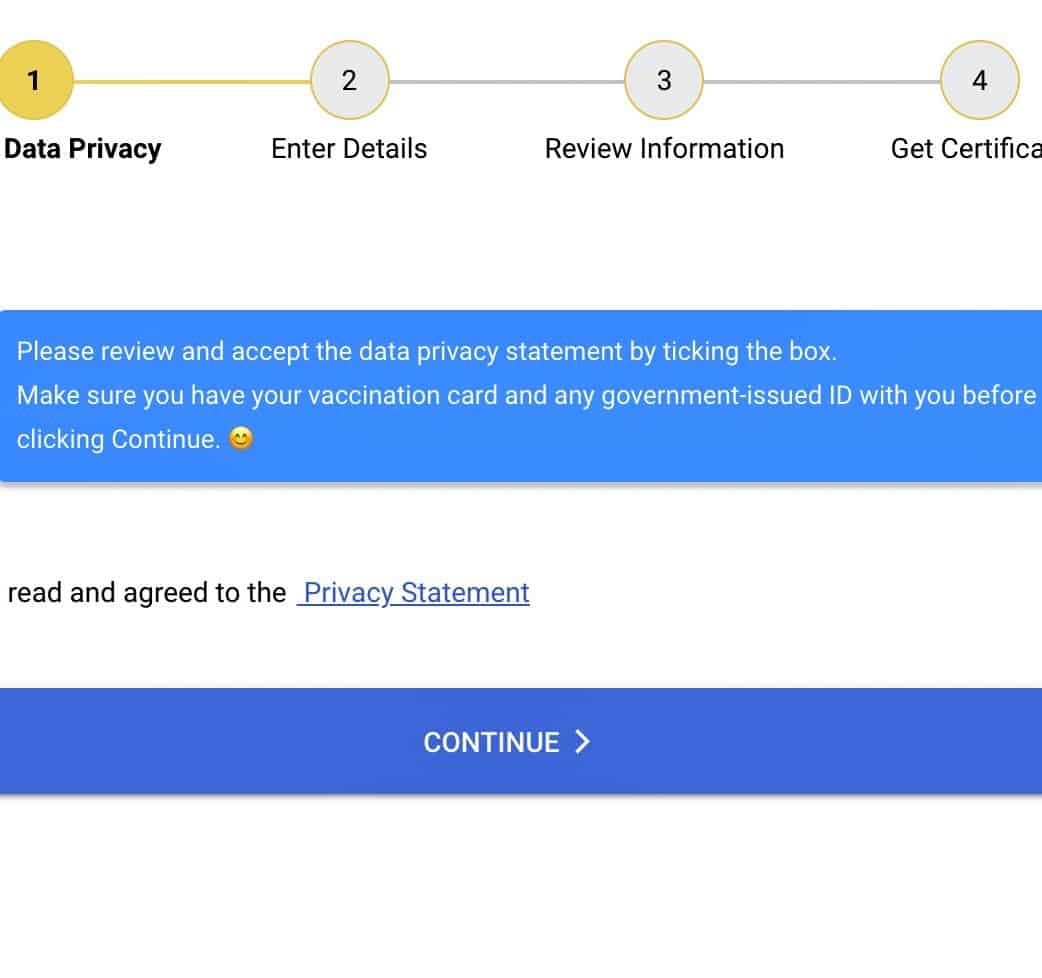Go to step 2 circle
Screen dimensions: 1042x978
click(349, 80)
